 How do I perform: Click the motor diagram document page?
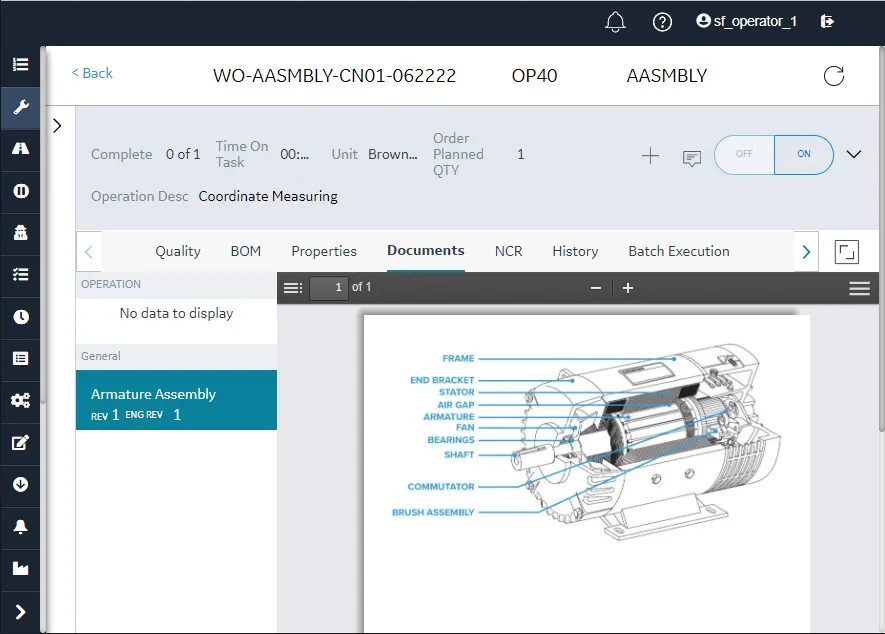click(586, 473)
